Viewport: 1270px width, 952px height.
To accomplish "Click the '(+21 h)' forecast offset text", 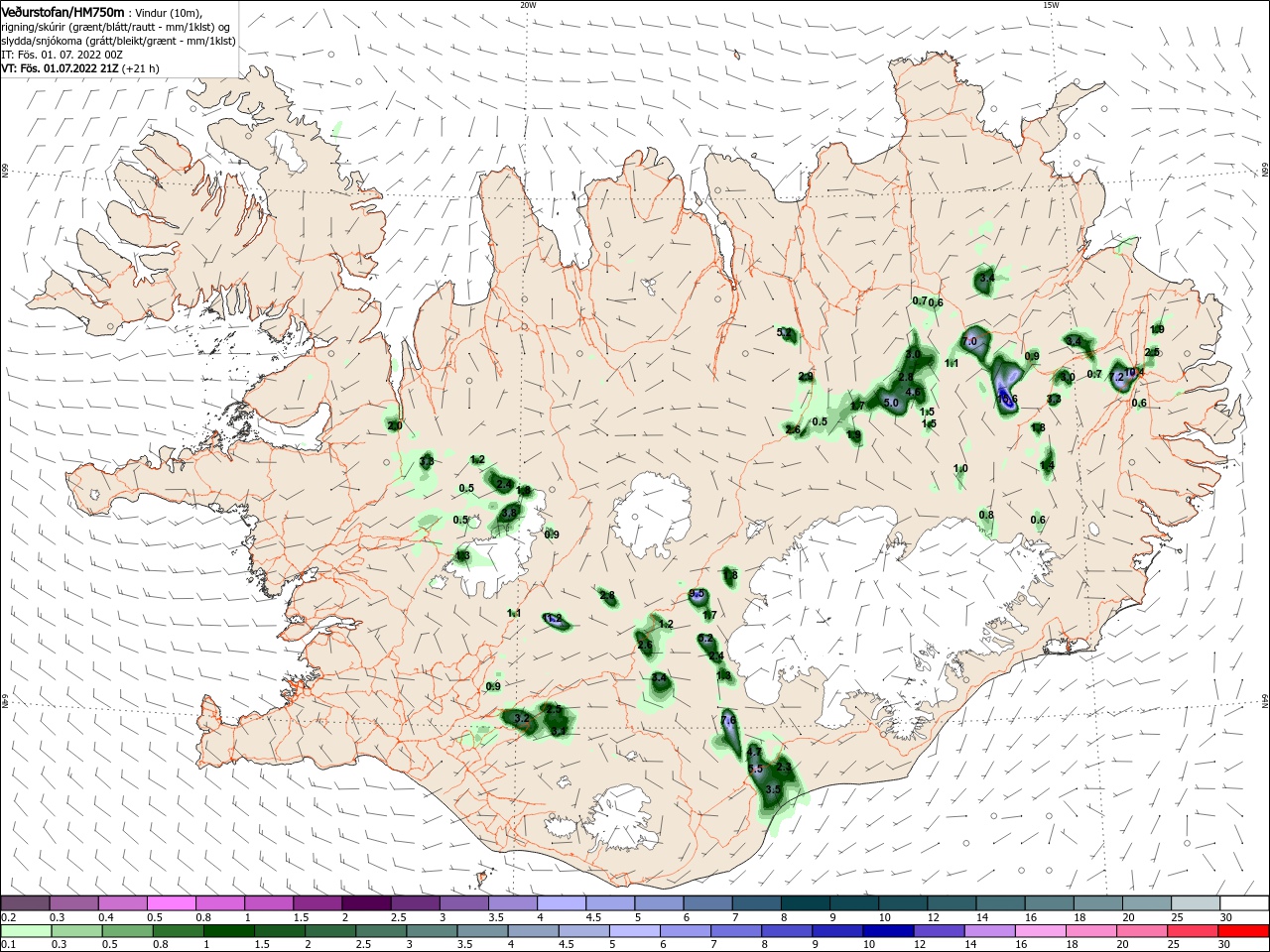I will click(140, 68).
